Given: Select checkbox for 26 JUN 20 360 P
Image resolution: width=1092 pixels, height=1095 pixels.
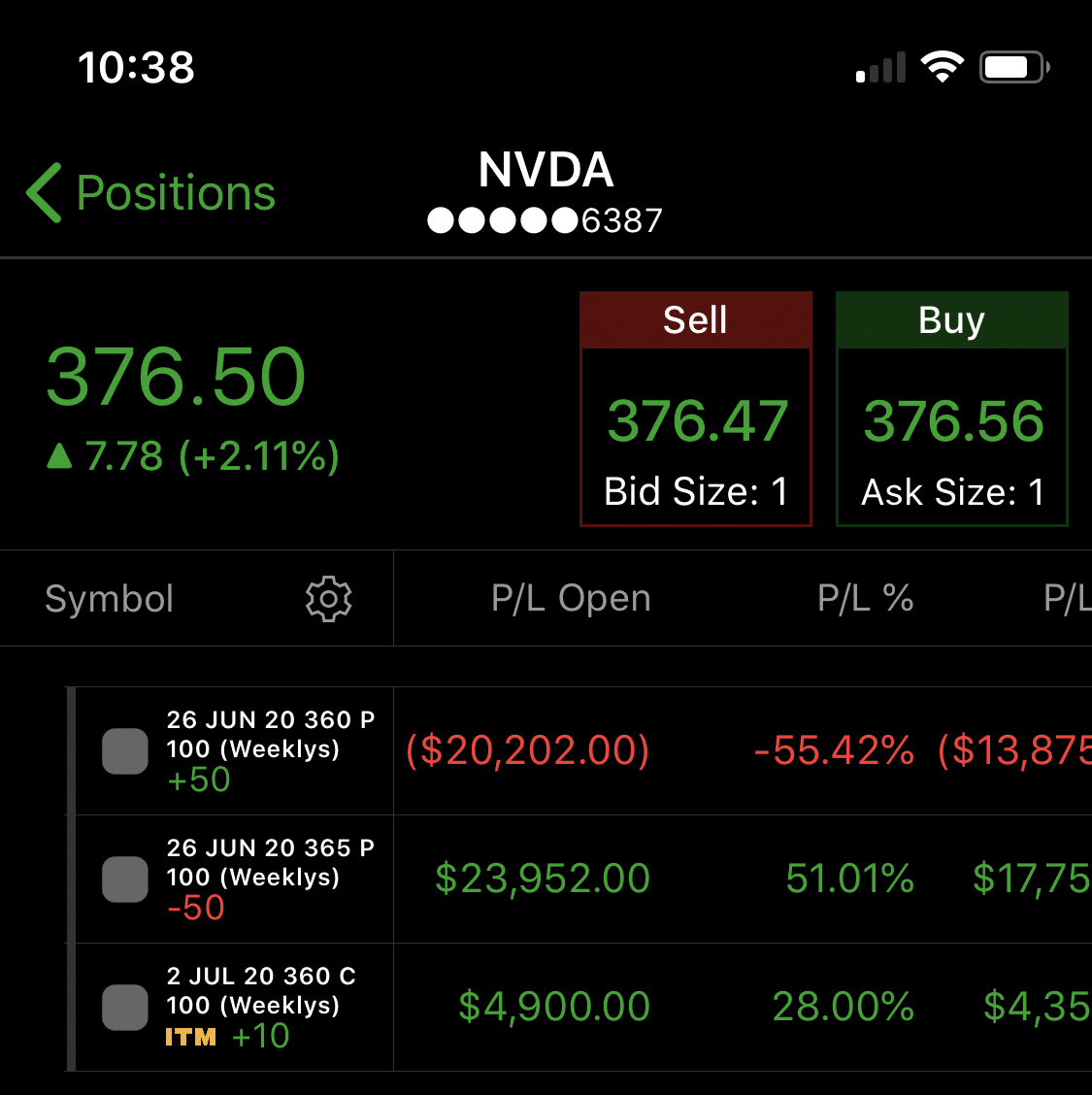Looking at the screenshot, I should coord(125,750).
